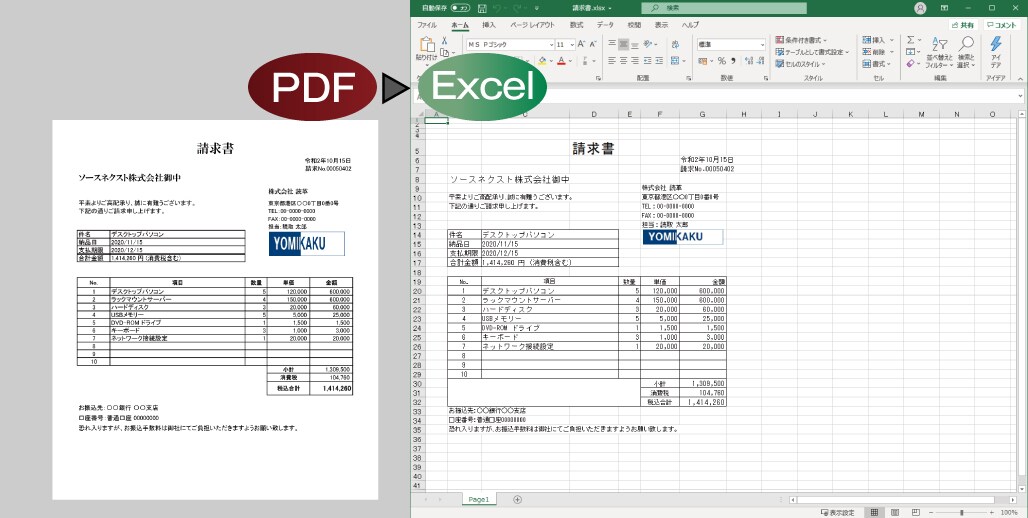Screen dimensions: 1028x518
Task: Align text right
Action: coord(635,60)
